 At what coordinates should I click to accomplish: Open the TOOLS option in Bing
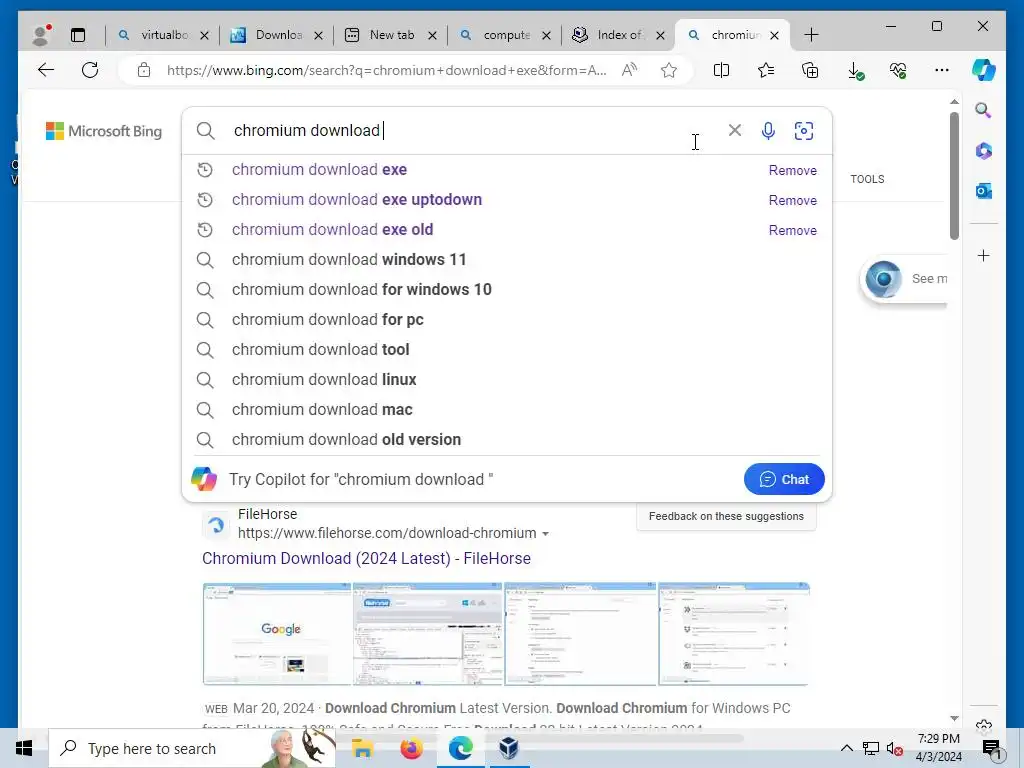click(x=867, y=179)
